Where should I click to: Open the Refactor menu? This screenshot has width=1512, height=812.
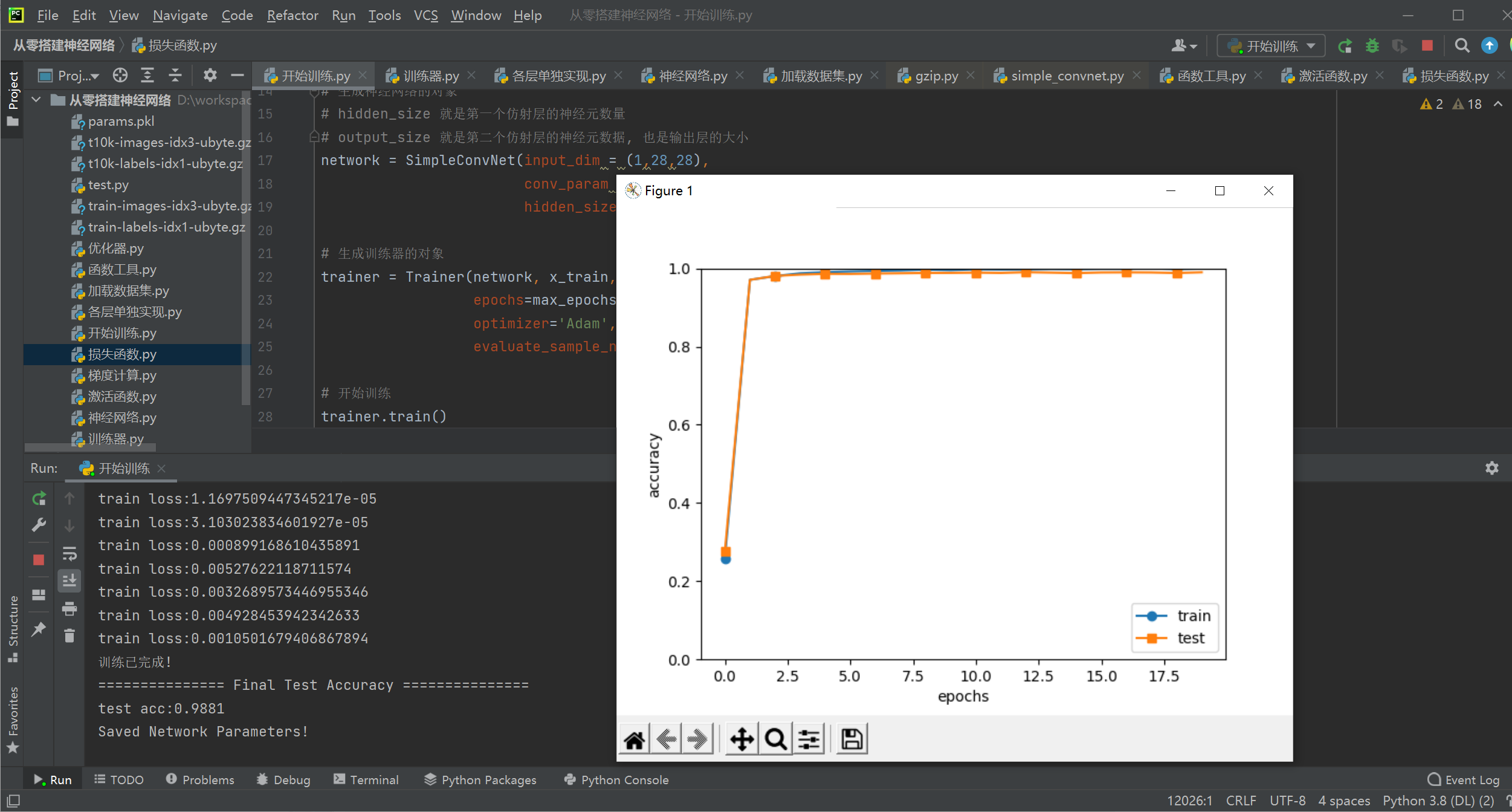[x=292, y=15]
